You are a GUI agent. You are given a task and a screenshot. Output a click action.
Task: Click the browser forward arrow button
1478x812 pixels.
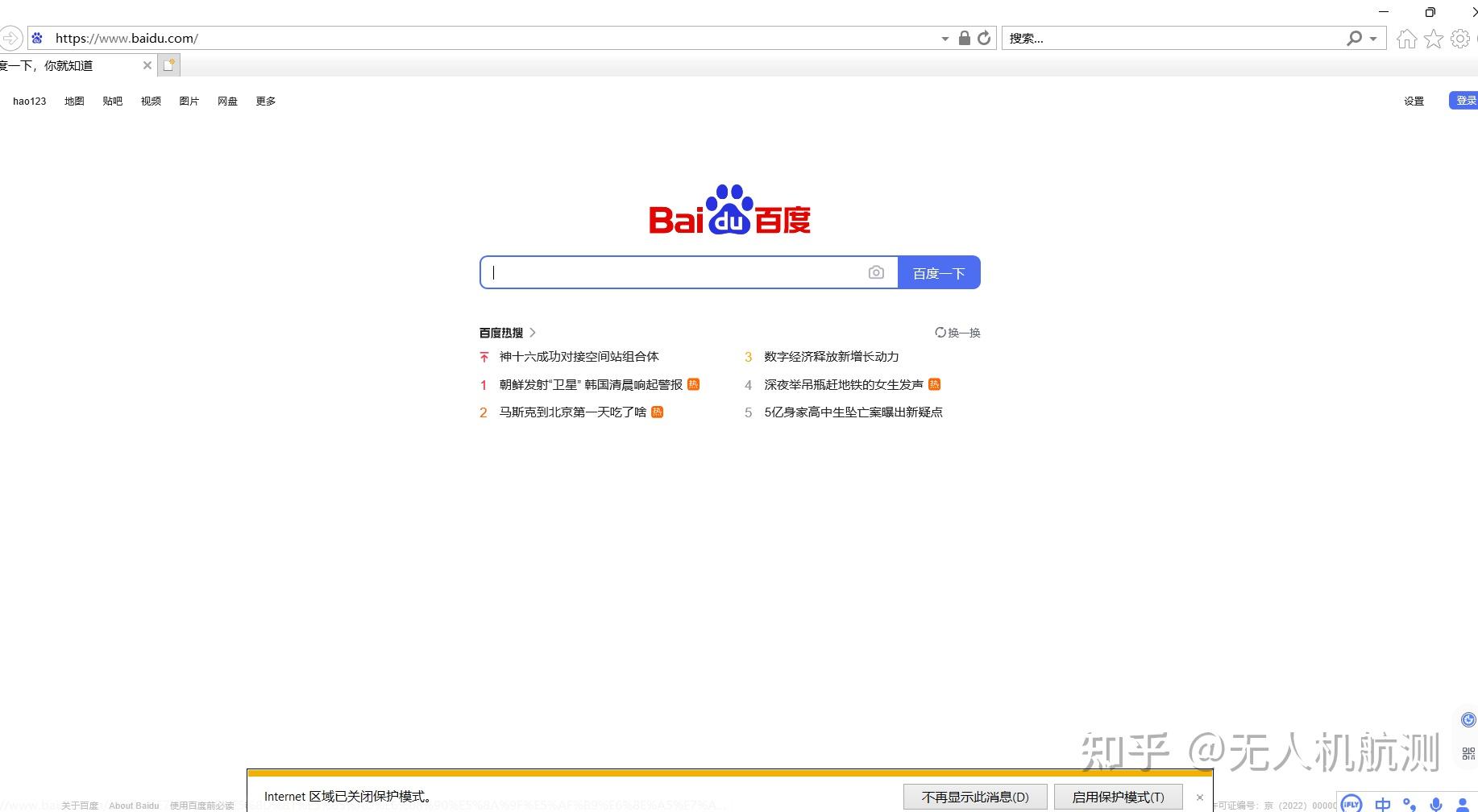[10, 38]
